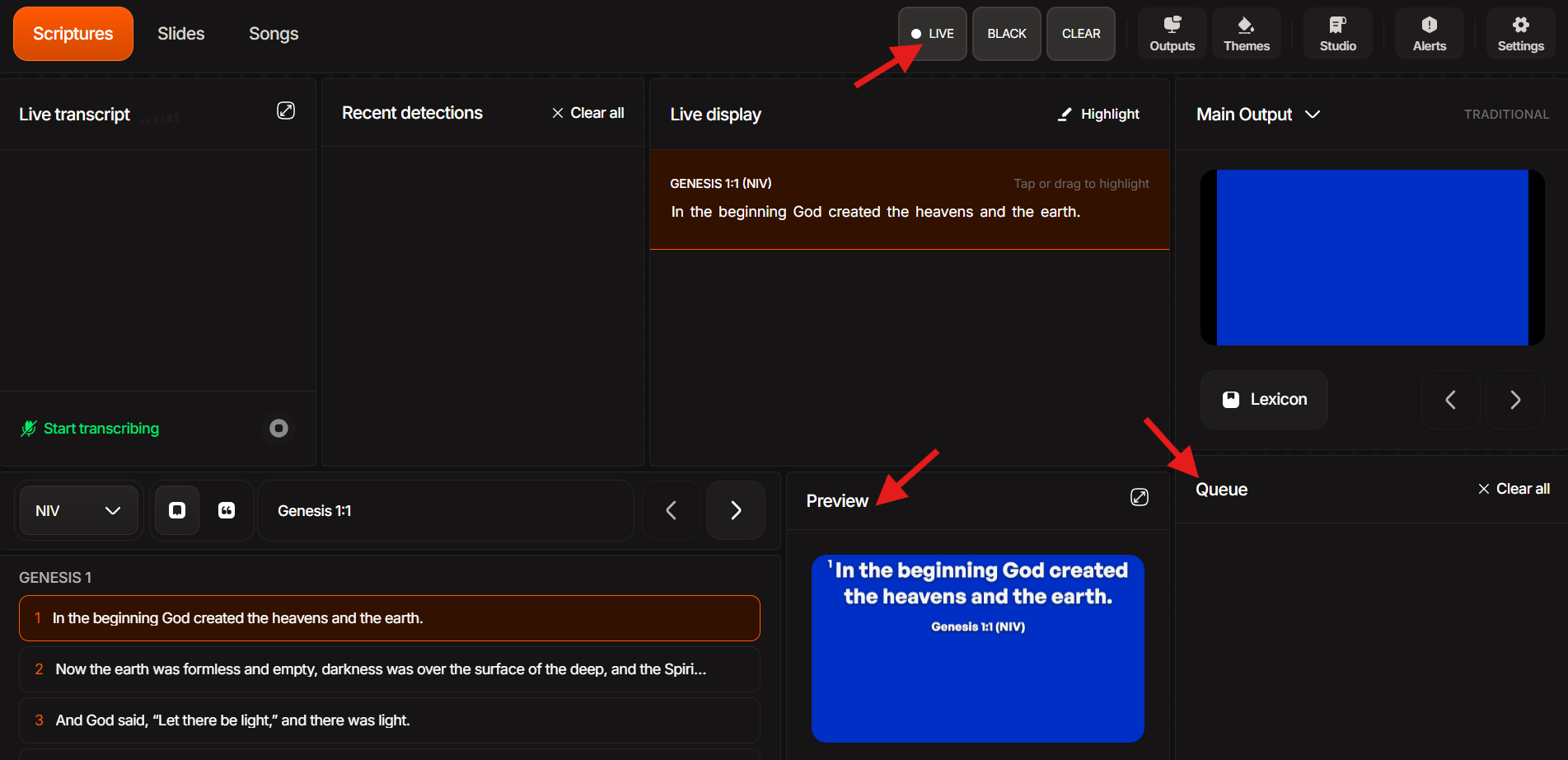The height and width of the screenshot is (760, 1568).
Task: Expand the Preview panel to full view
Action: click(1140, 497)
